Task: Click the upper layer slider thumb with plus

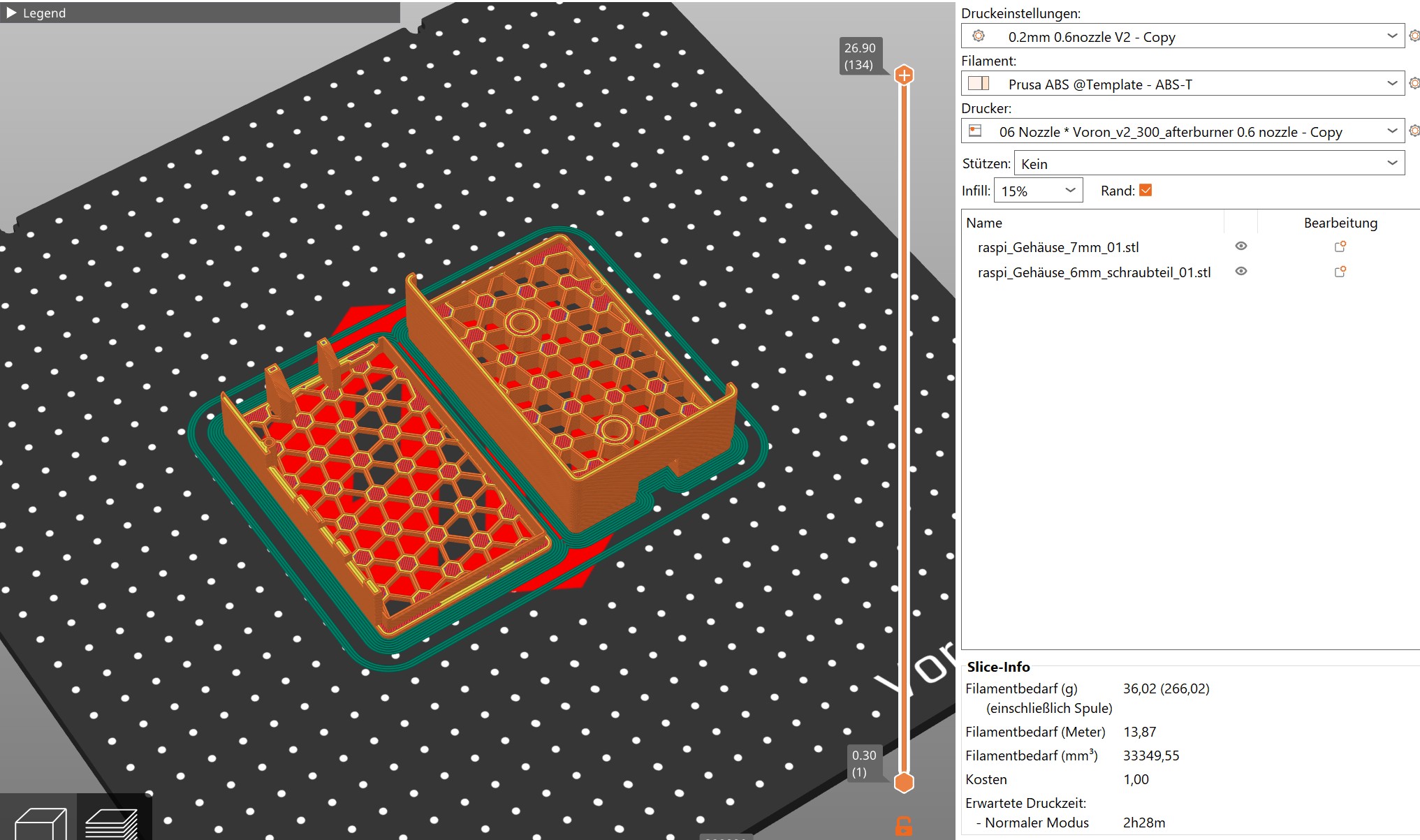Action: [904, 75]
